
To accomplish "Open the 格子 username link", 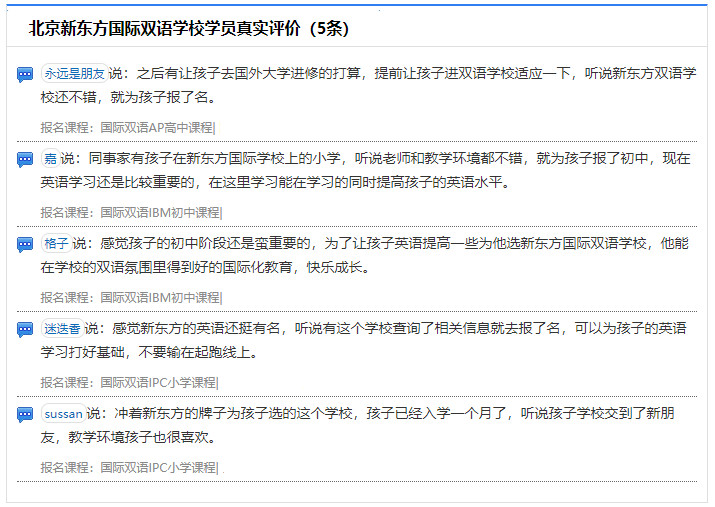I will (x=56, y=243).
